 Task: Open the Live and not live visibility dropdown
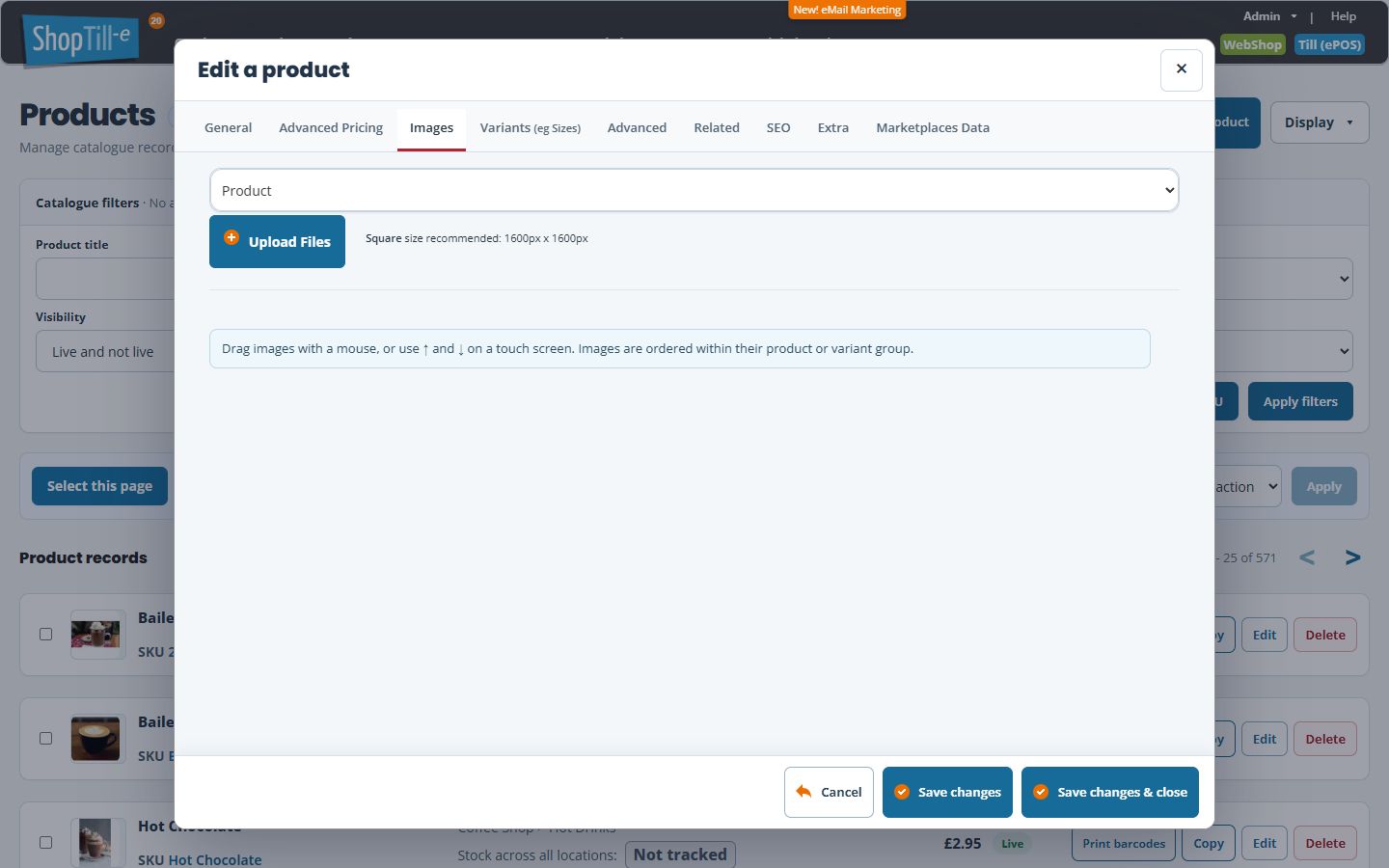pyautogui.click(x=105, y=352)
